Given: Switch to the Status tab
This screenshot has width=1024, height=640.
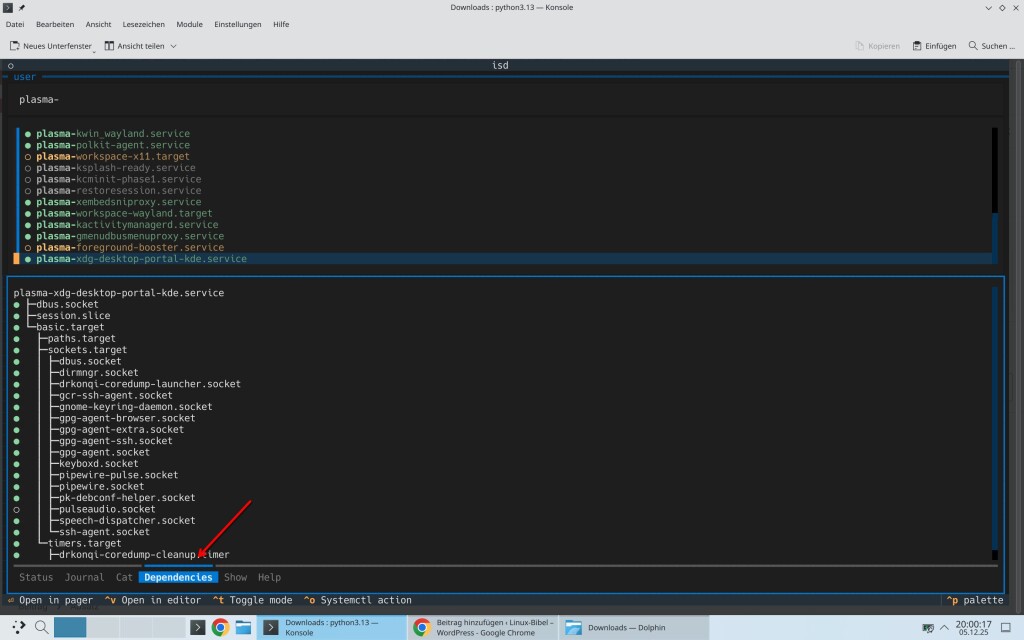Looking at the screenshot, I should (x=36, y=577).
